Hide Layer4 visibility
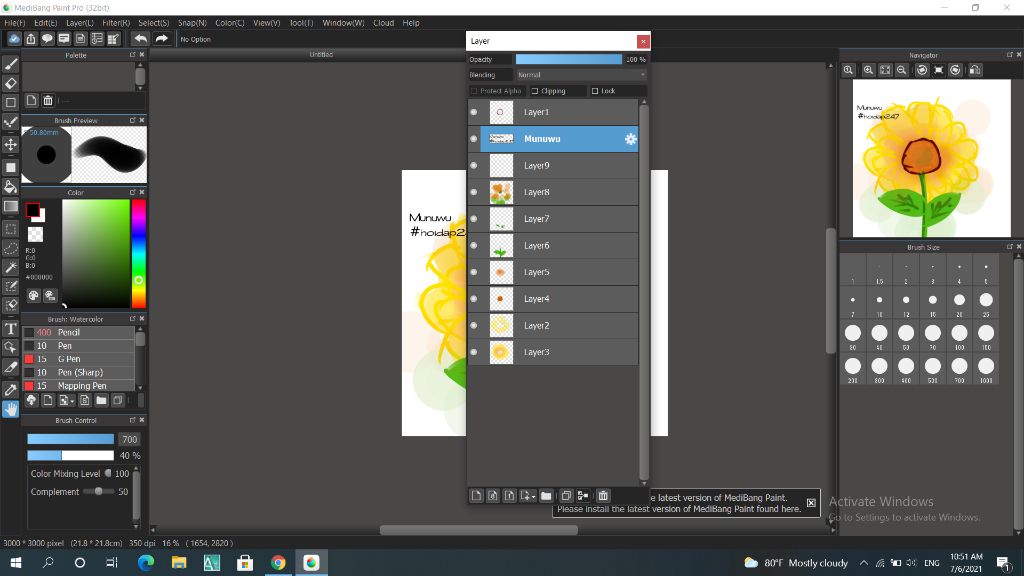This screenshot has width=1024, height=576. [x=474, y=299]
